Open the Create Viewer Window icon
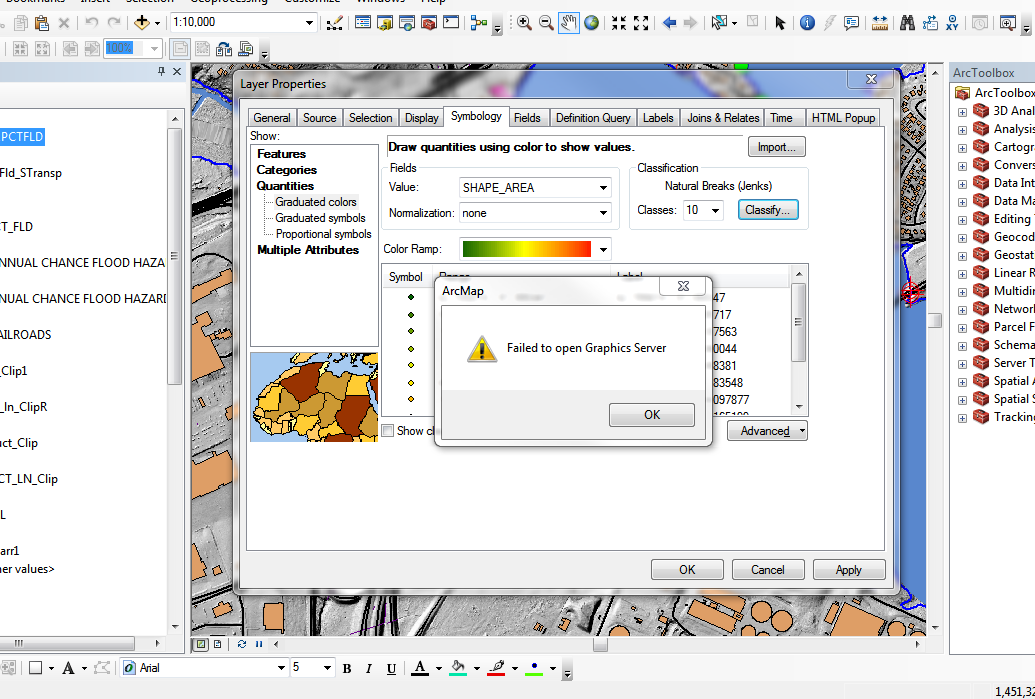The width and height of the screenshot is (1035, 699). tap(1007, 23)
